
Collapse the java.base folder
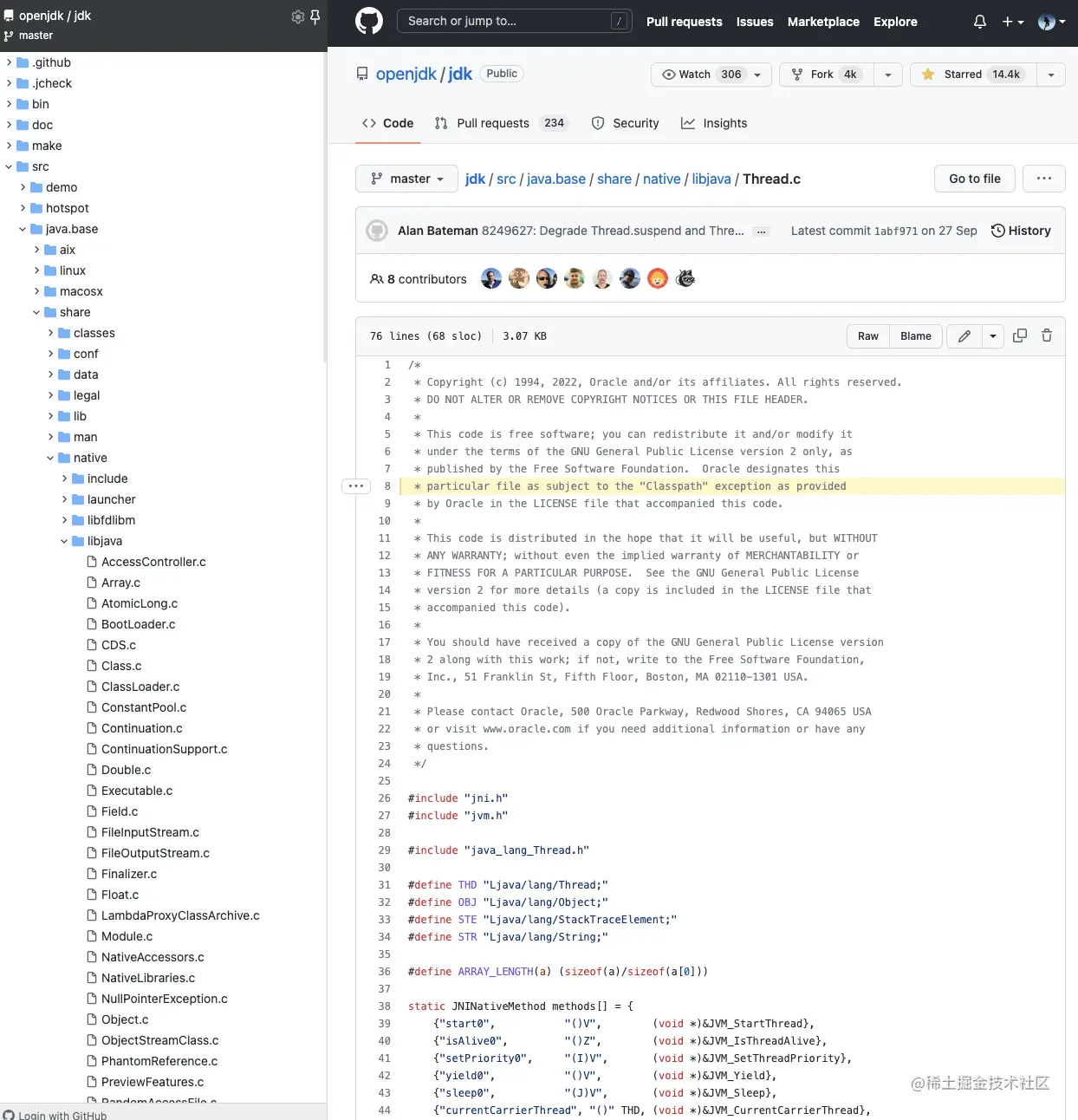(x=23, y=229)
